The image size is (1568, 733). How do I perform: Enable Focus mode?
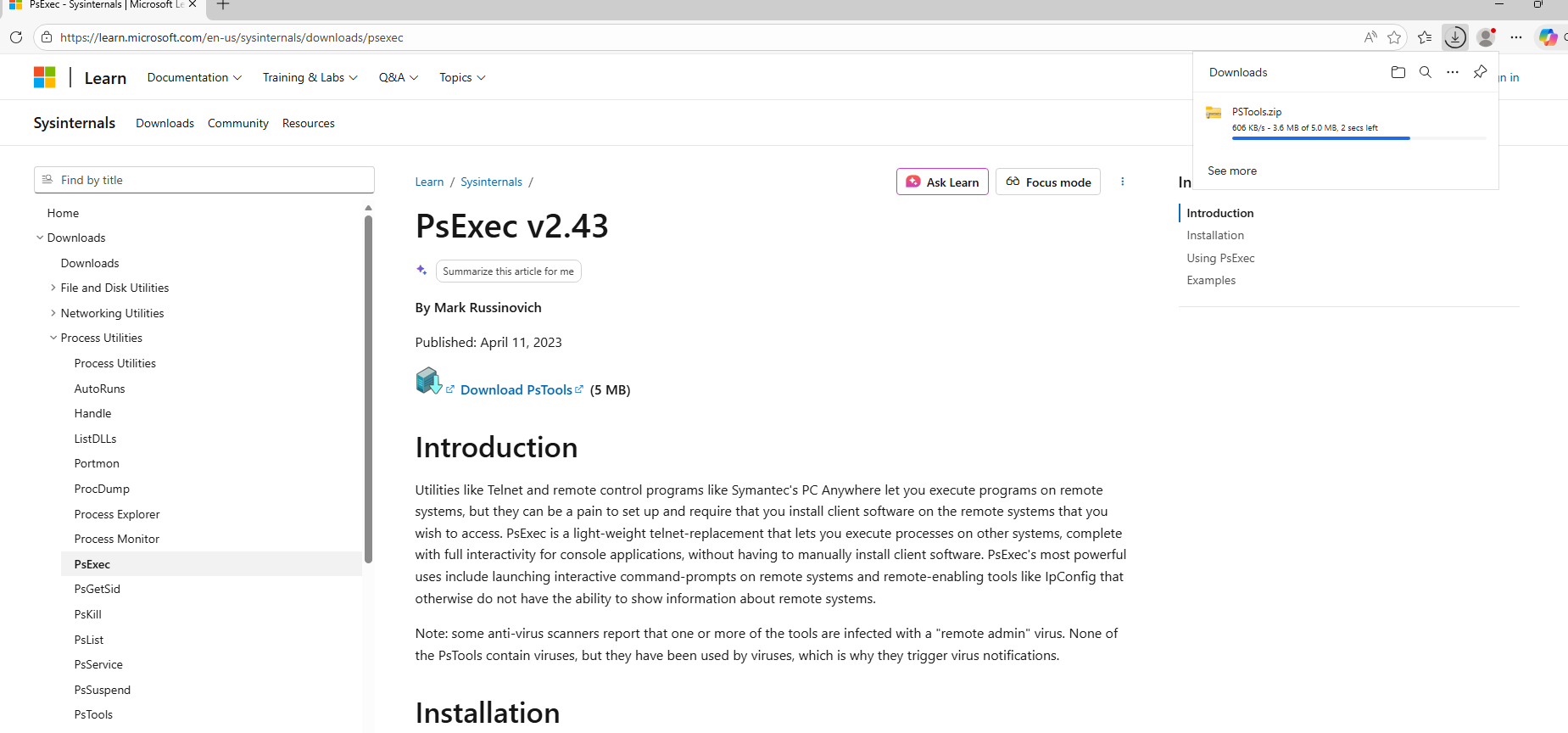point(1047,182)
